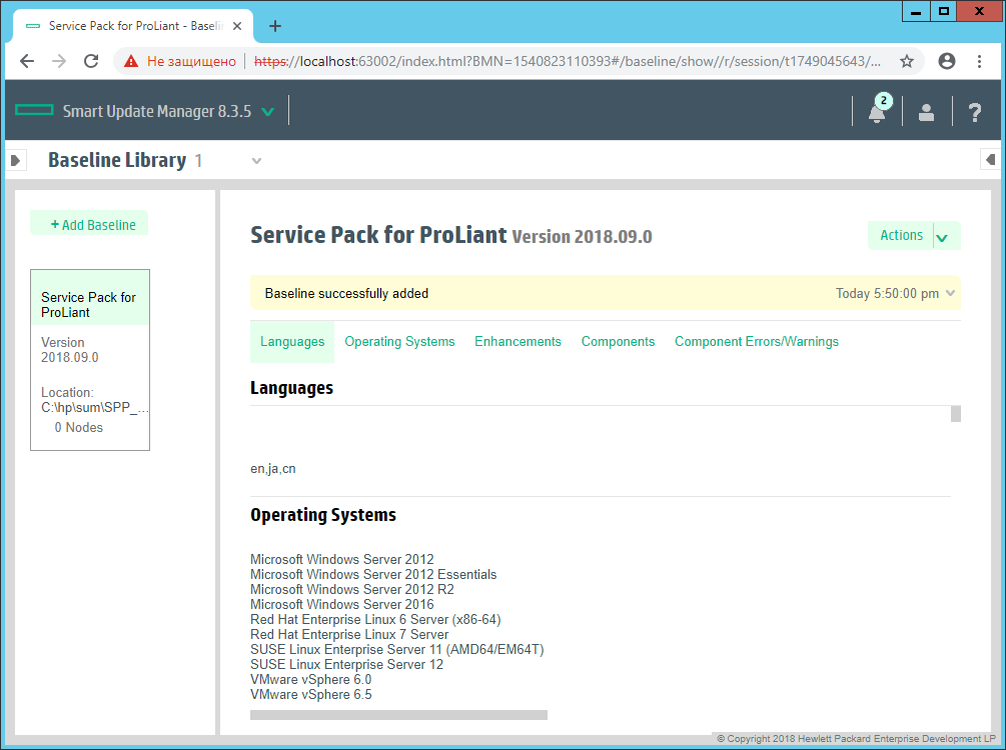Screen dimensions: 1006x750
Task: Open help using the question mark icon
Action: 974,112
